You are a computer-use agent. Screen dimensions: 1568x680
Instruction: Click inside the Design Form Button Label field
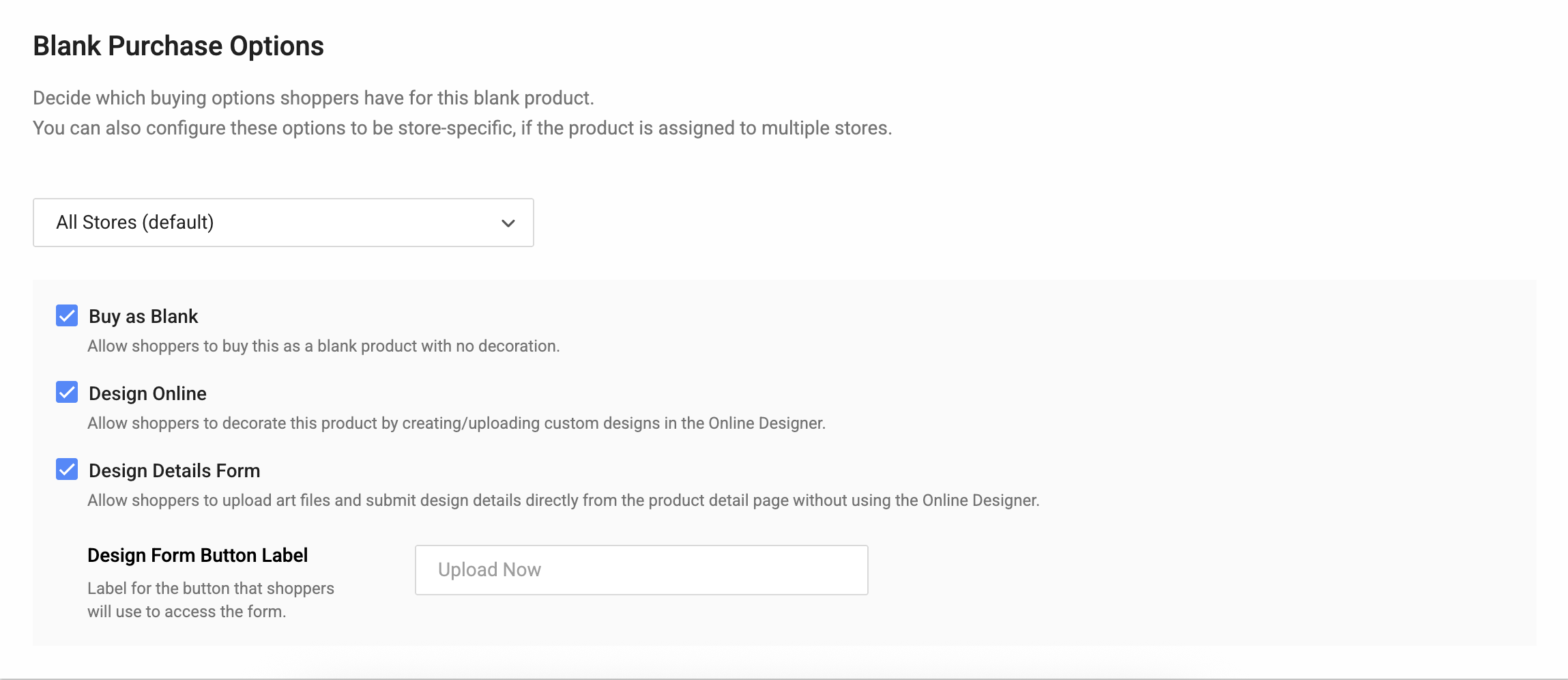tap(640, 569)
